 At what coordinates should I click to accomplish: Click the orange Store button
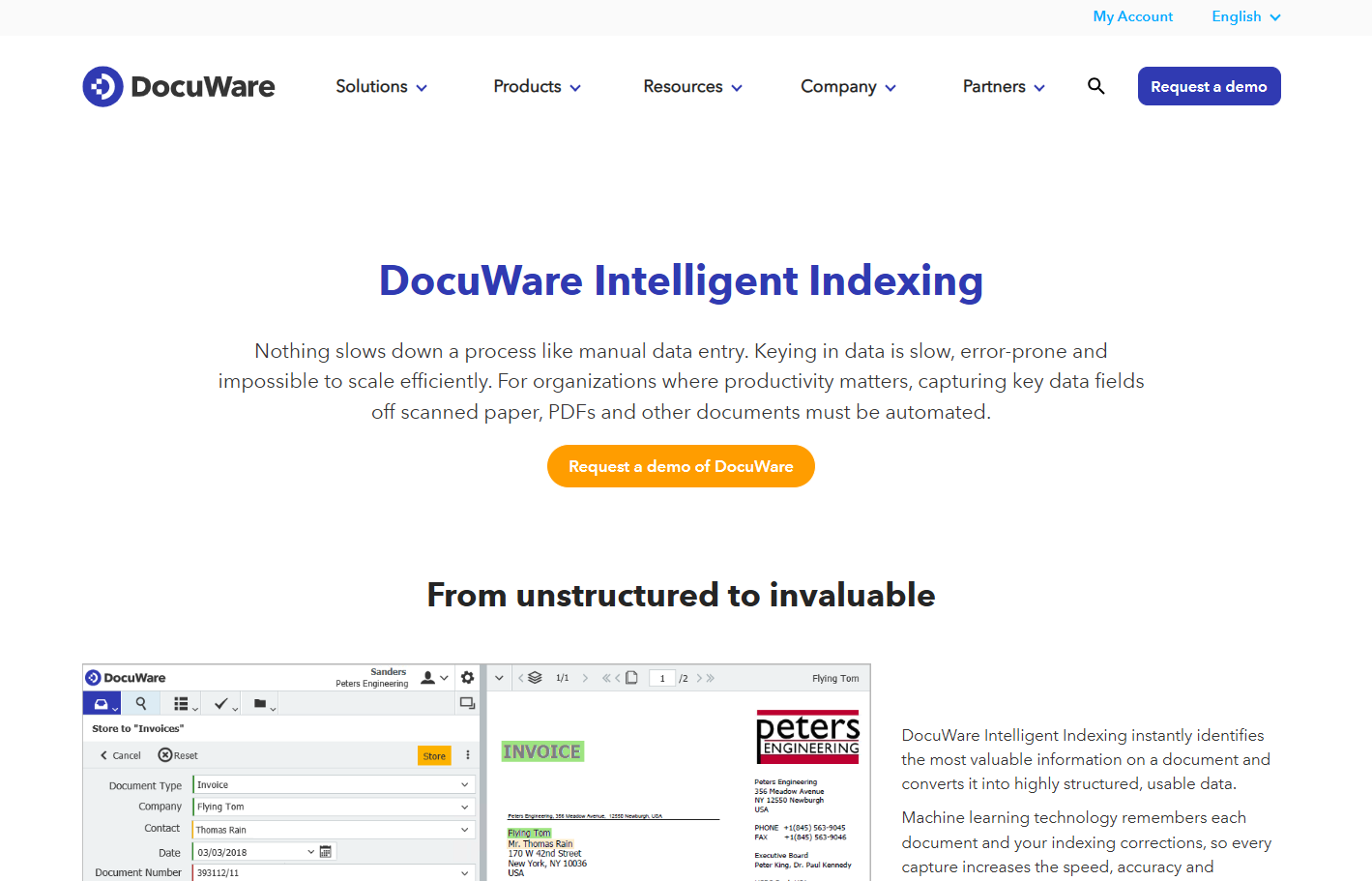coord(434,755)
